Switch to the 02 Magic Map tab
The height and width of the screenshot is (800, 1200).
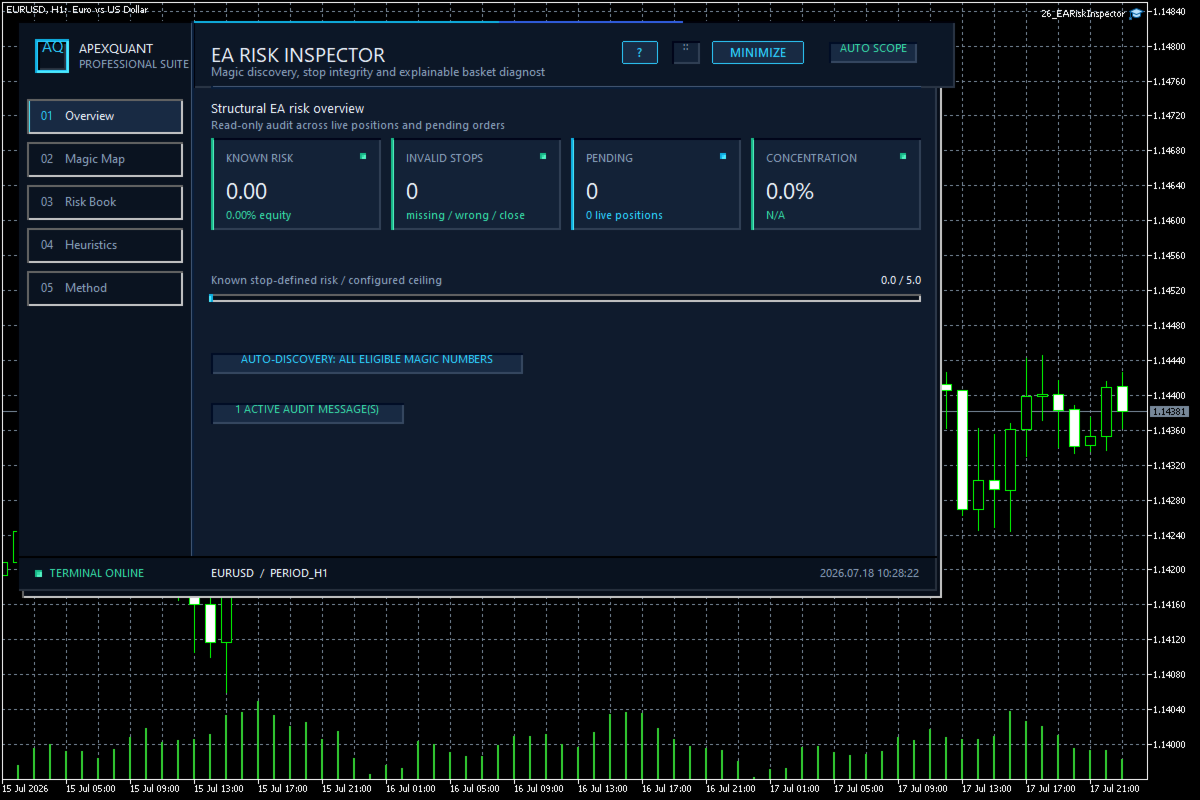(105, 159)
